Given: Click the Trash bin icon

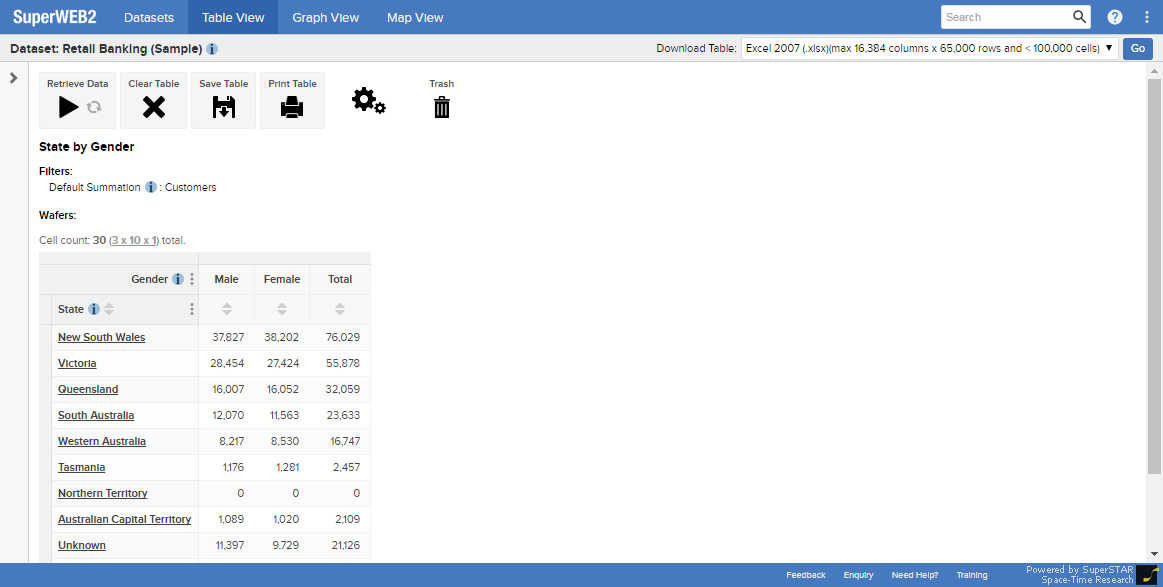Looking at the screenshot, I should click(441, 107).
